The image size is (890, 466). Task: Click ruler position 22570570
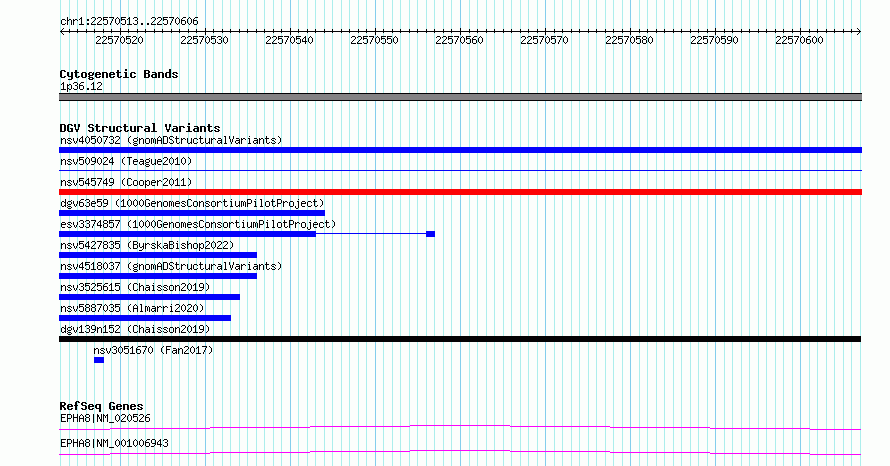(x=544, y=40)
